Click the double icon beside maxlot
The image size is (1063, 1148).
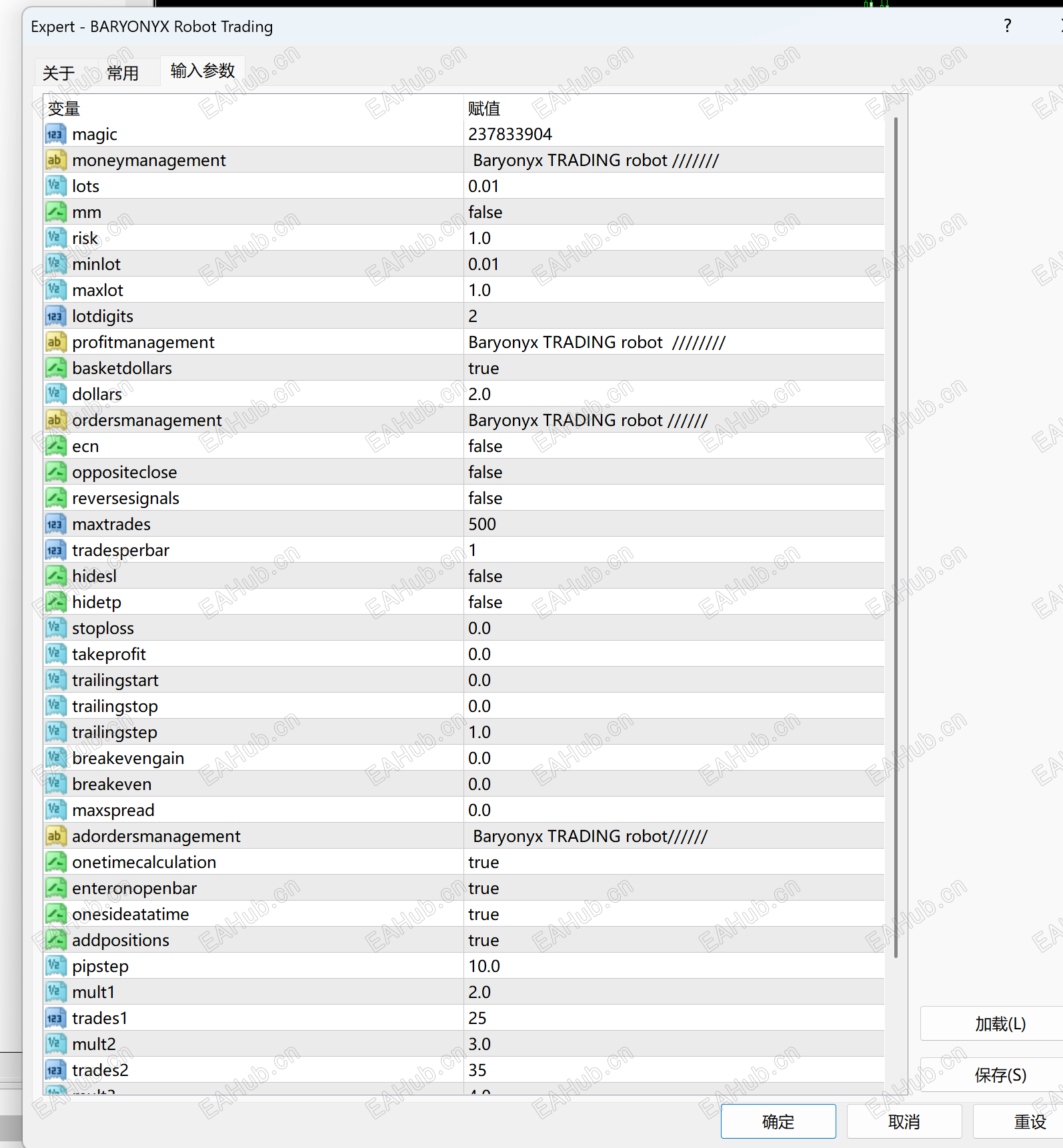pos(55,290)
